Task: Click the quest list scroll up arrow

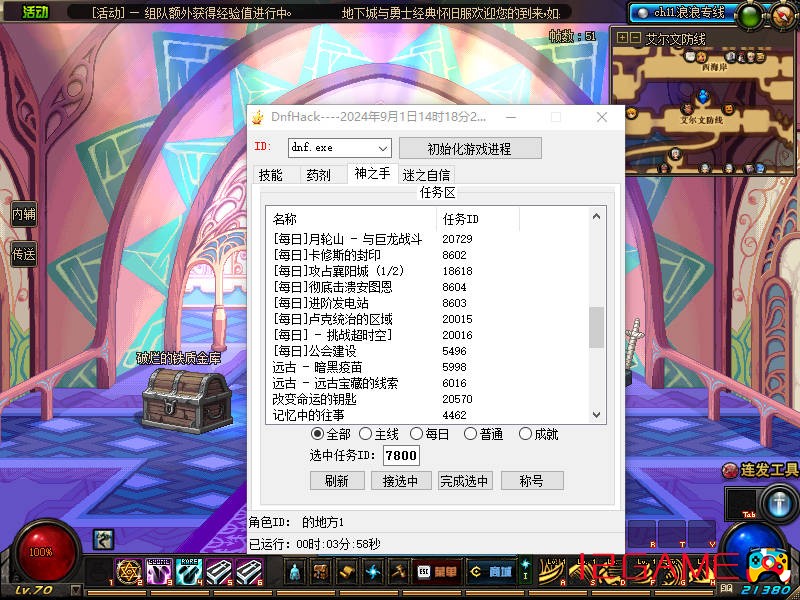Action: (596, 216)
